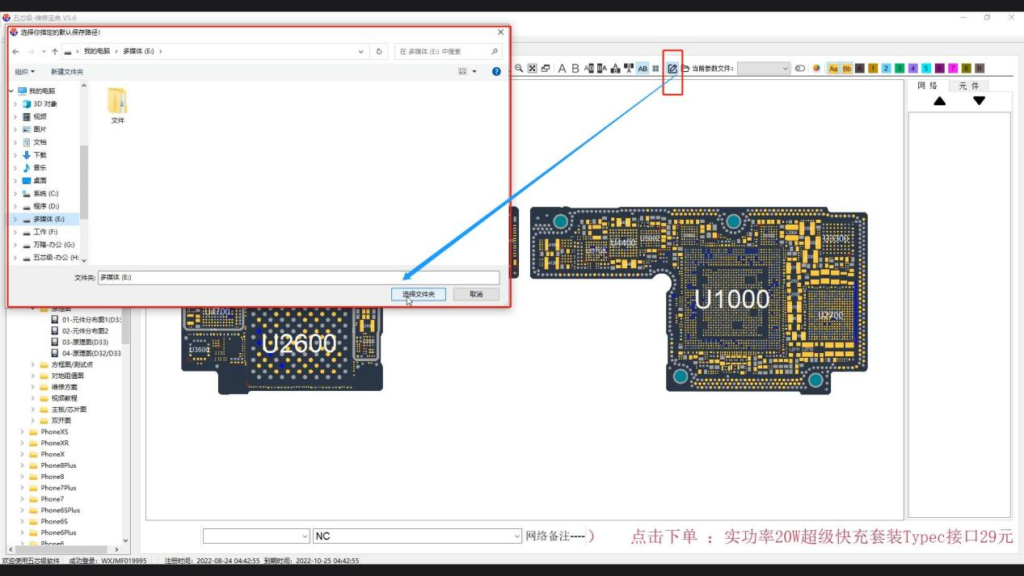Click the open folder icon beside parameter file
Screen dimensions: 1024x576
point(685,68)
